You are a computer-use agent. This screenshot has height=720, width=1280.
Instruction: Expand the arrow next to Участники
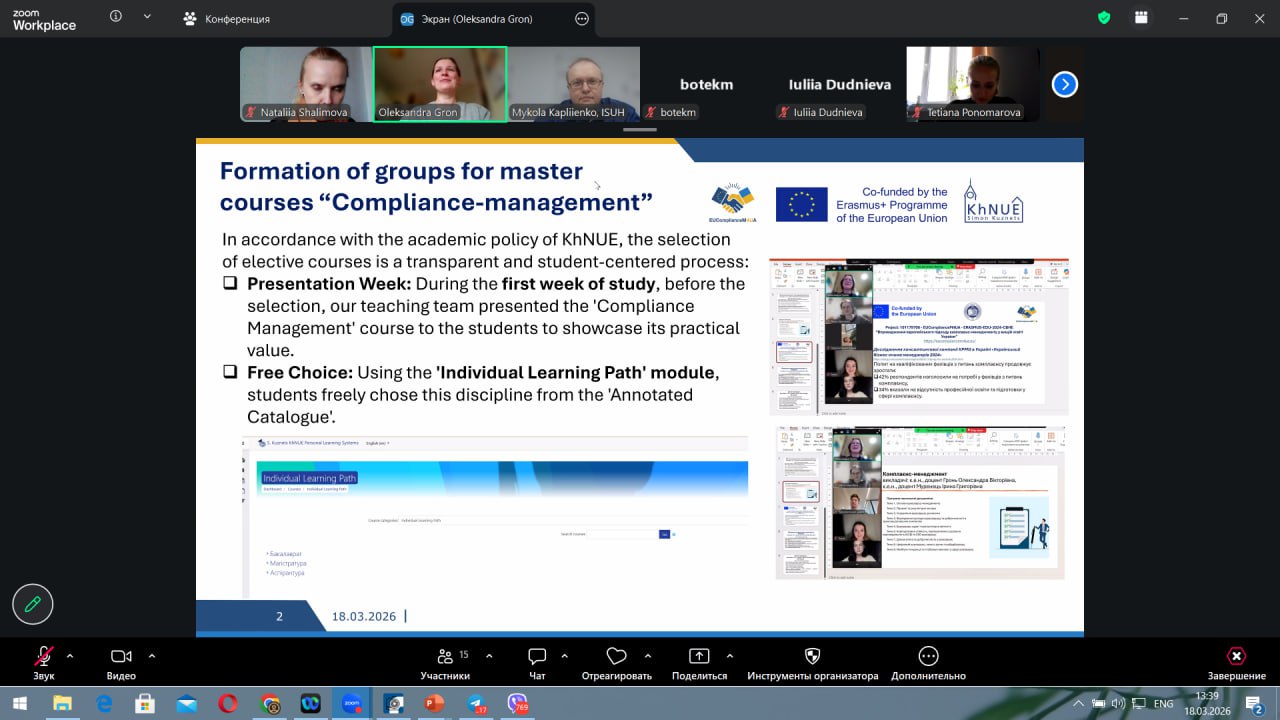(x=489, y=656)
